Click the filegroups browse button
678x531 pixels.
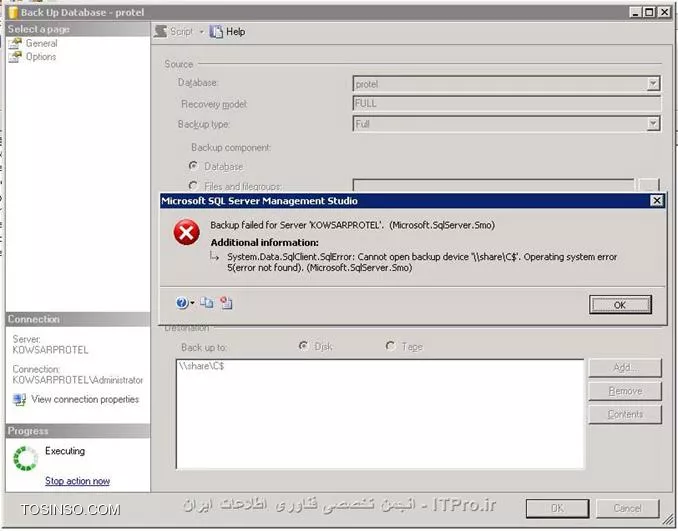pos(649,185)
